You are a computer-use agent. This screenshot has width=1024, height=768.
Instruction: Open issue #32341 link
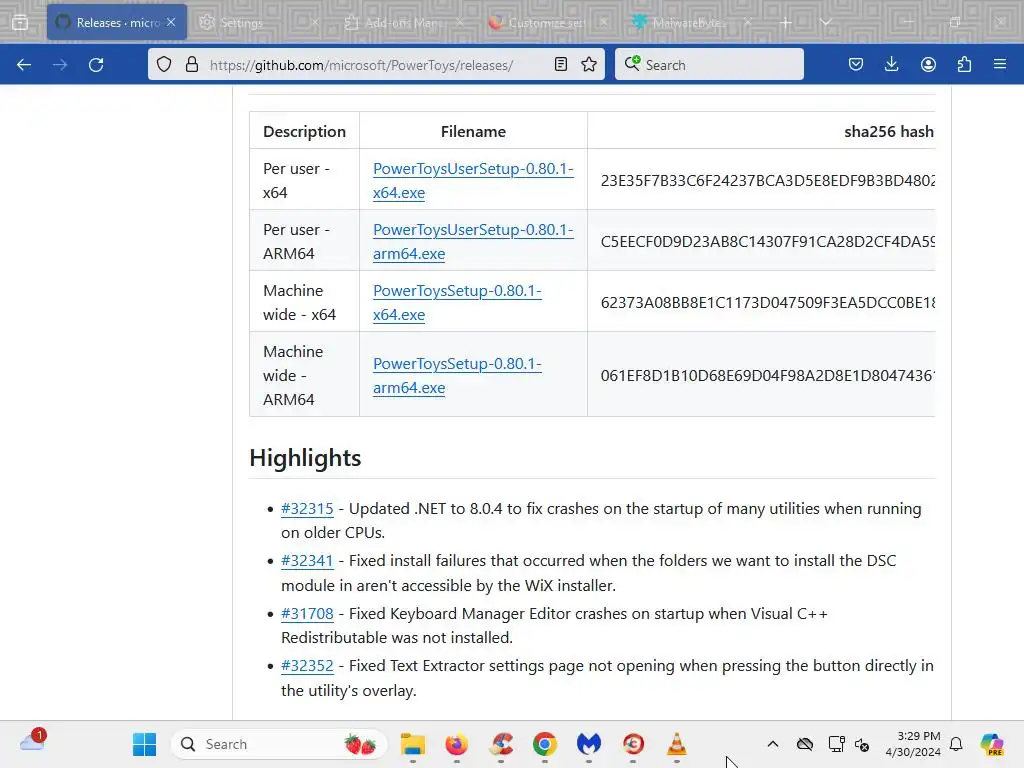click(x=307, y=561)
